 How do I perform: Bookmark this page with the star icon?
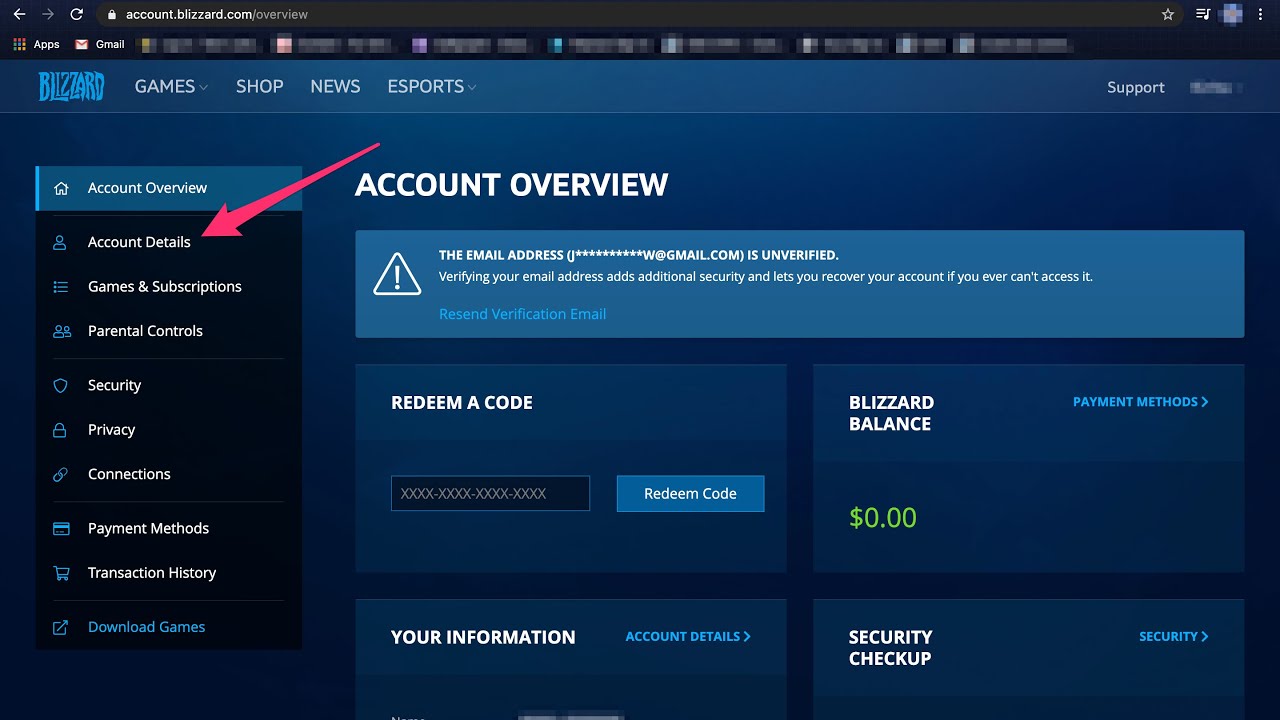click(1168, 14)
